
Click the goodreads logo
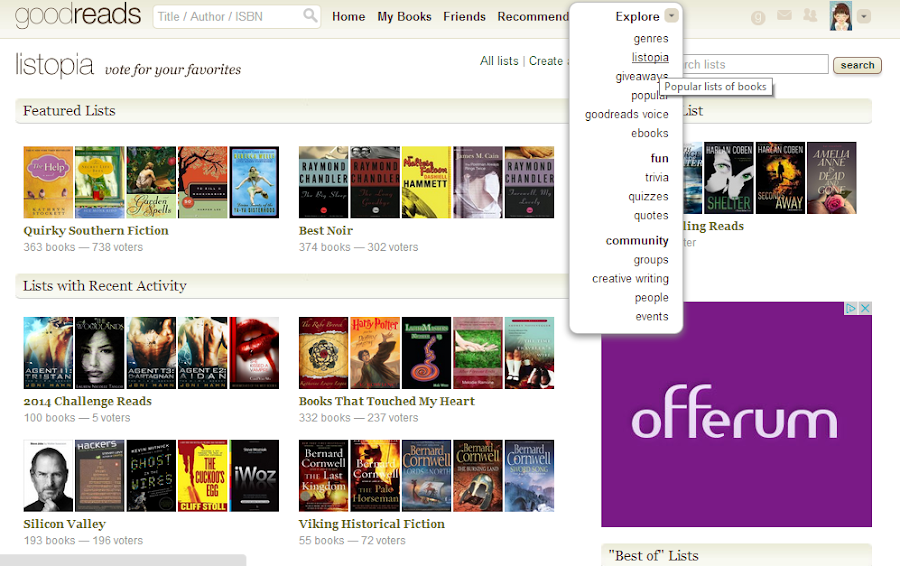tap(78, 15)
